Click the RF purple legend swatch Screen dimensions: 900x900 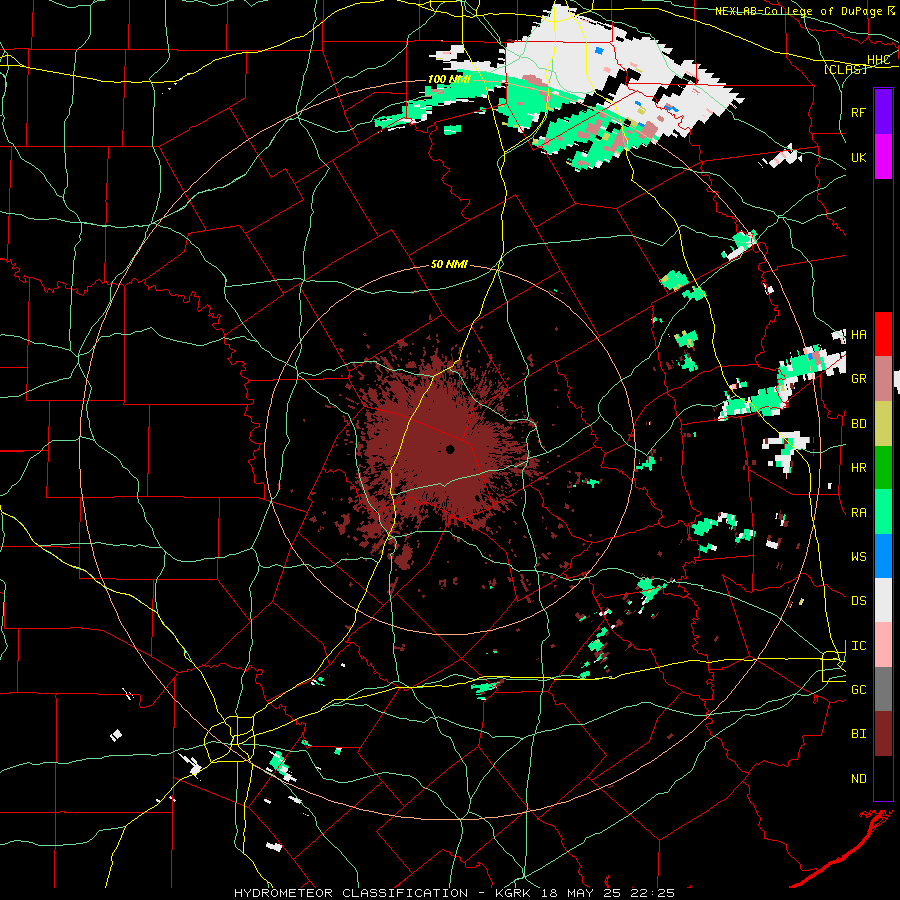click(883, 112)
